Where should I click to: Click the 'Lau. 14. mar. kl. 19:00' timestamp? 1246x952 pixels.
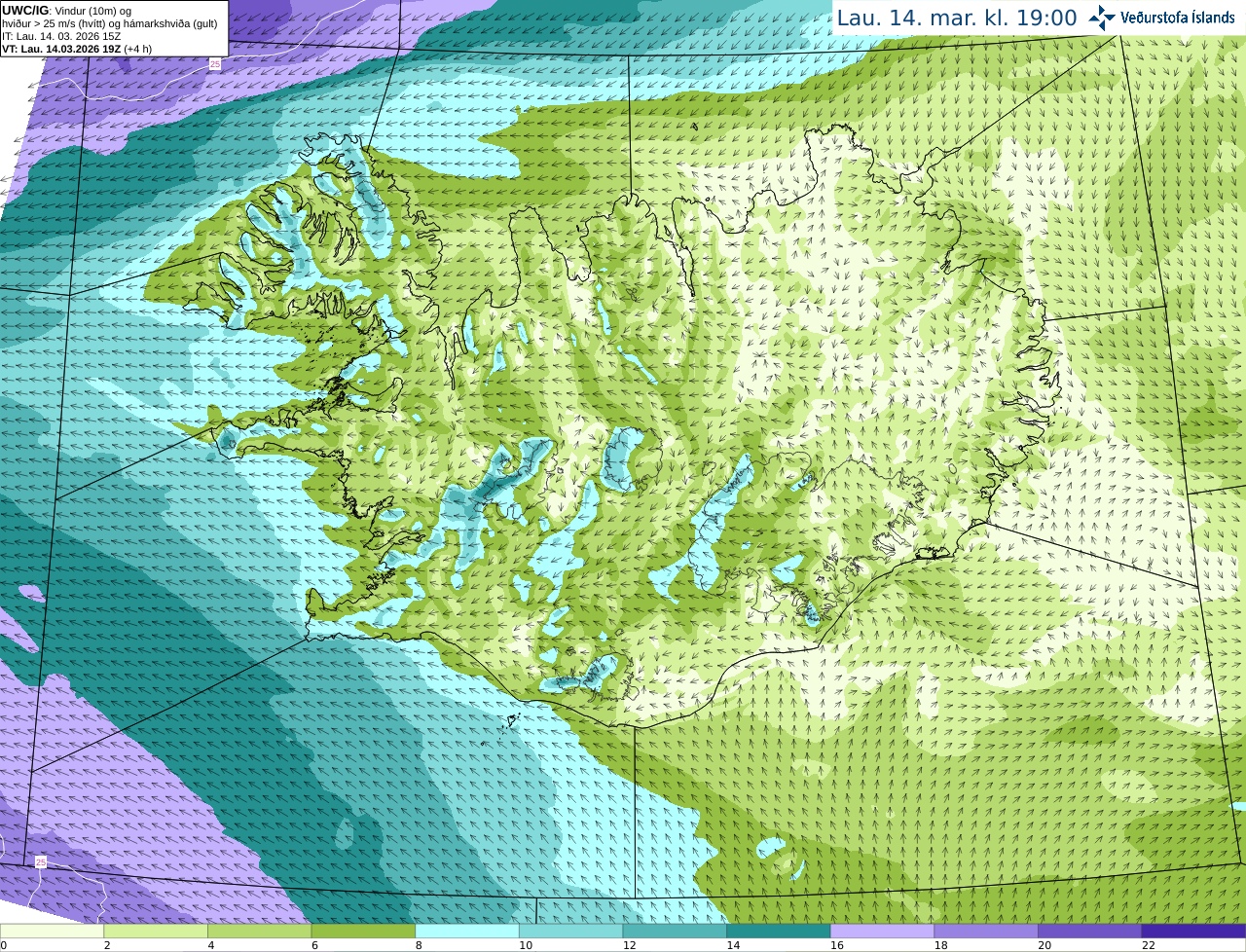tap(957, 18)
